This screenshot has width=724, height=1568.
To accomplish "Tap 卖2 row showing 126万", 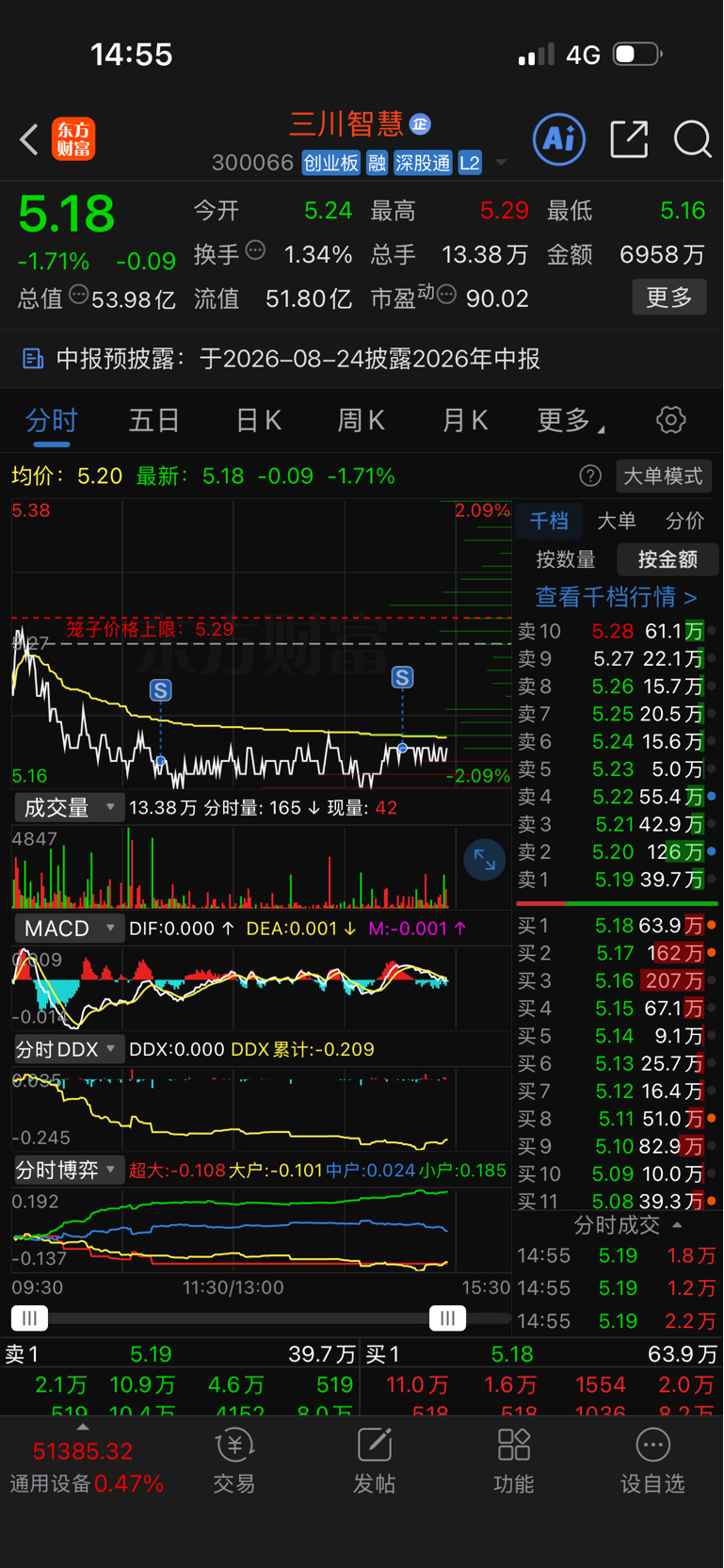I will [617, 852].
